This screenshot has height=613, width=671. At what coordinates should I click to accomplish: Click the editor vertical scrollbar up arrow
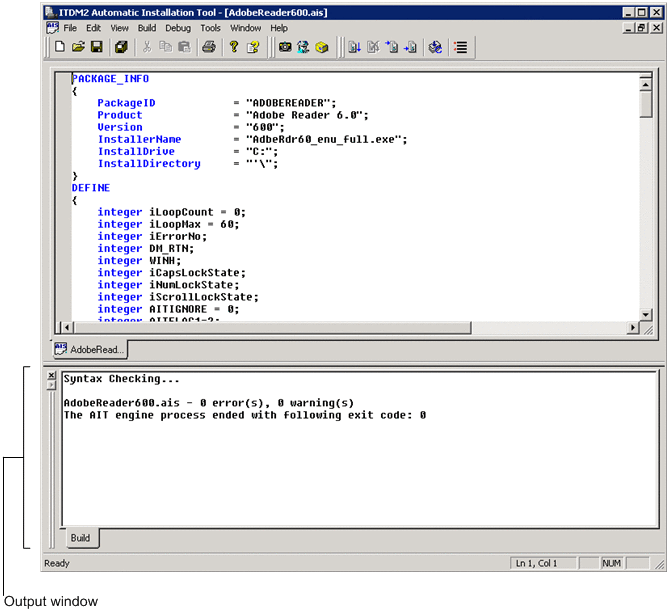pyautogui.click(x=645, y=84)
